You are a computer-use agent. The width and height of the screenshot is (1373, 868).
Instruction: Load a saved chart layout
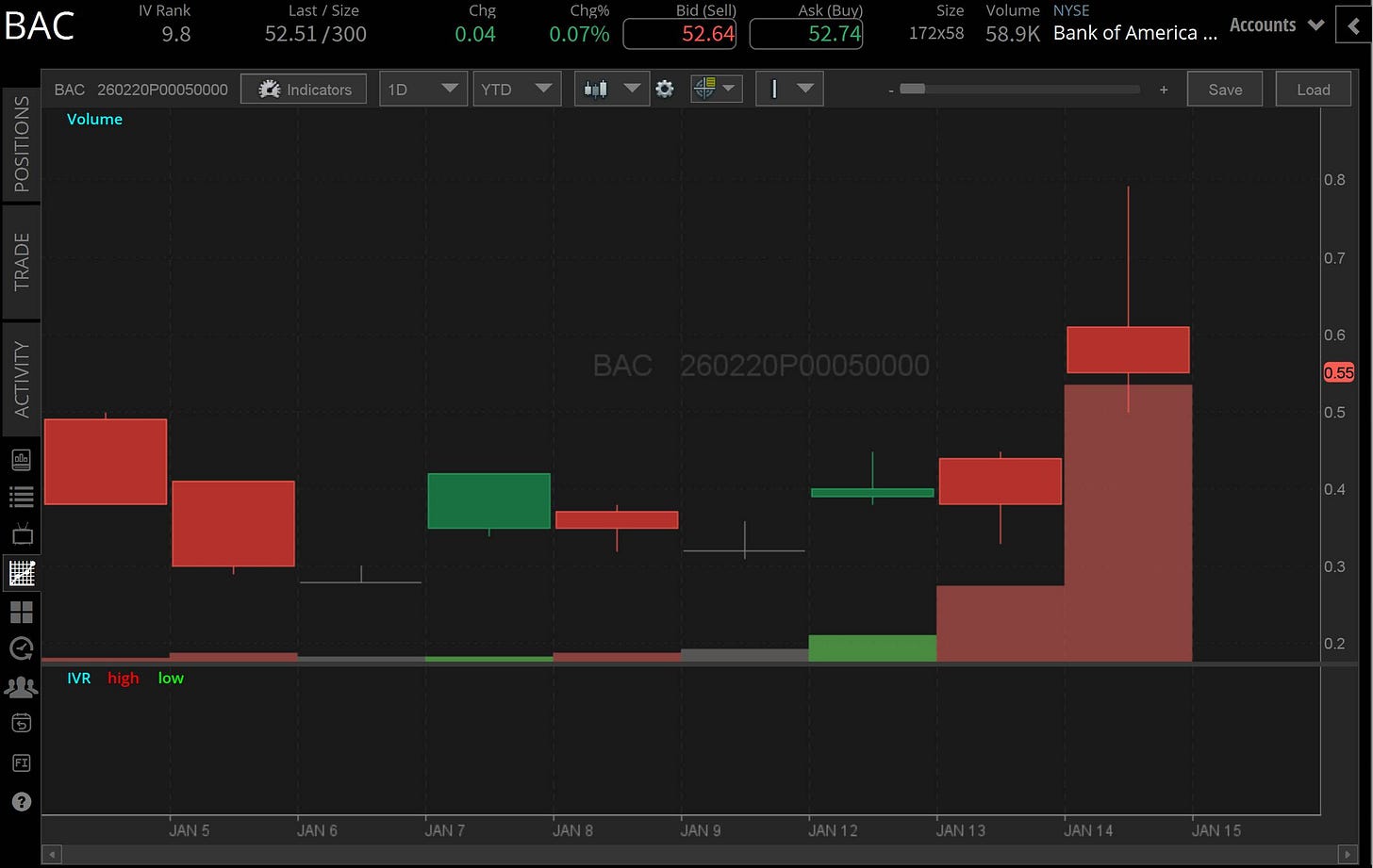tap(1313, 90)
